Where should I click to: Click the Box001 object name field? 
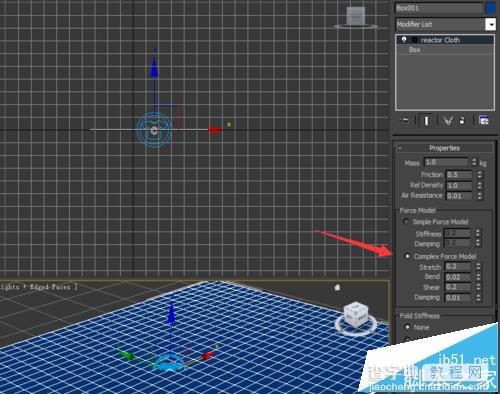439,8
